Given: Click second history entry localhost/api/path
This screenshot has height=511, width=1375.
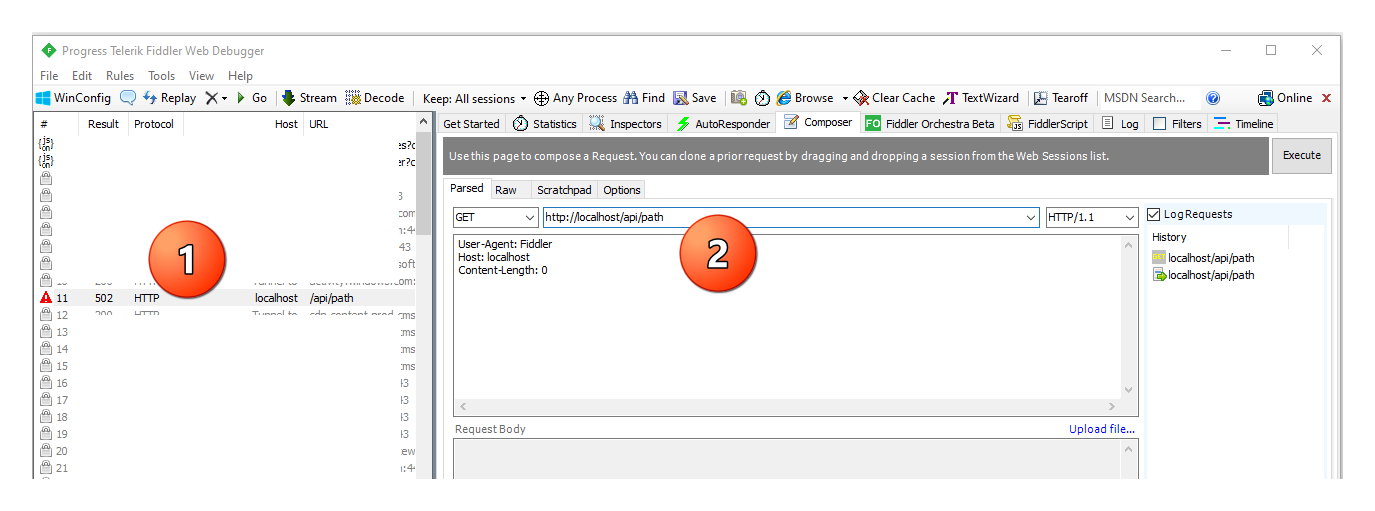Looking at the screenshot, I should 1203,275.
